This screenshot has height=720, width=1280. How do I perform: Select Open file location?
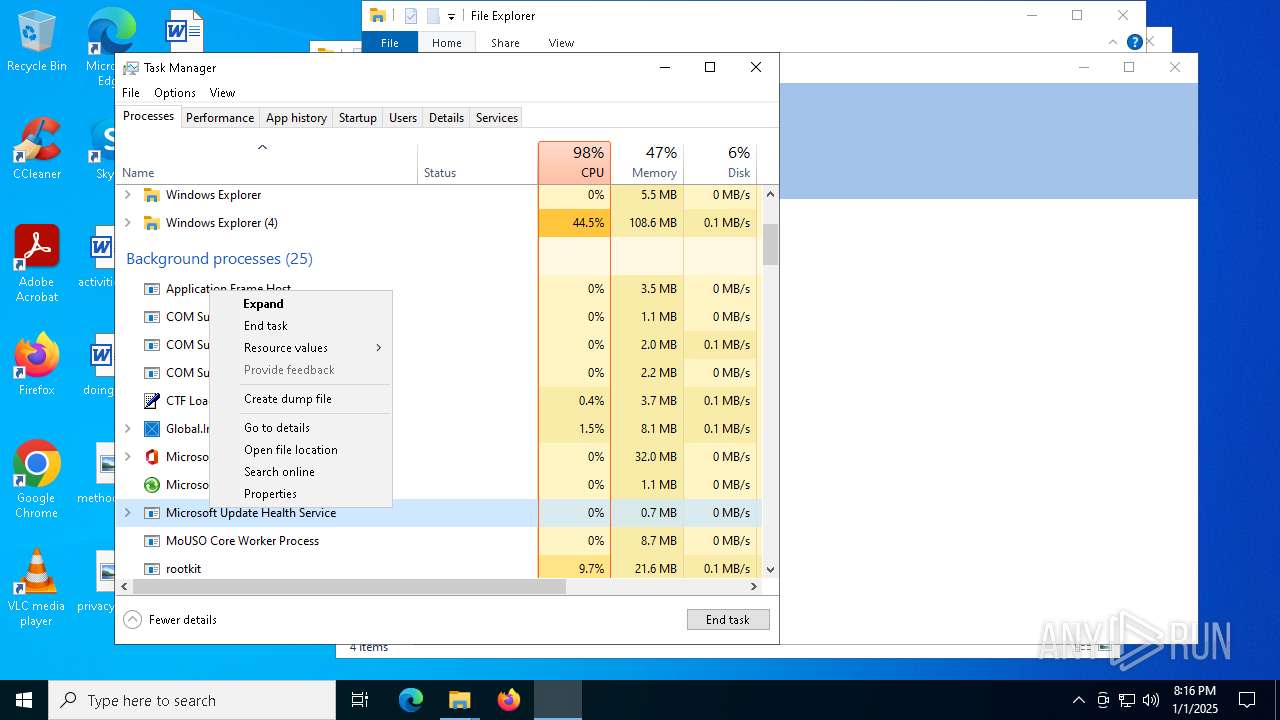click(x=300, y=450)
